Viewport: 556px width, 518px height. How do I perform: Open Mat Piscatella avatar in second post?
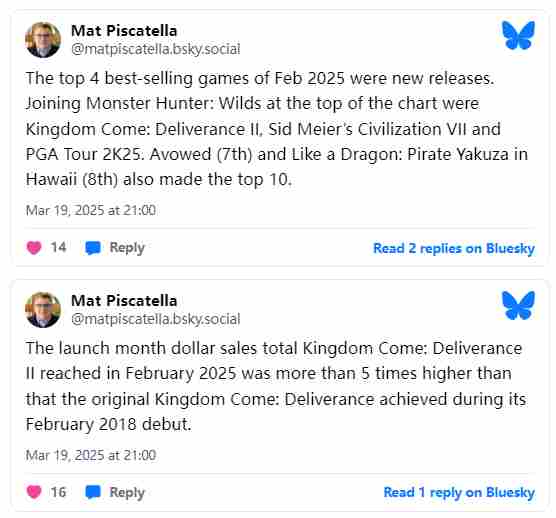[43, 310]
